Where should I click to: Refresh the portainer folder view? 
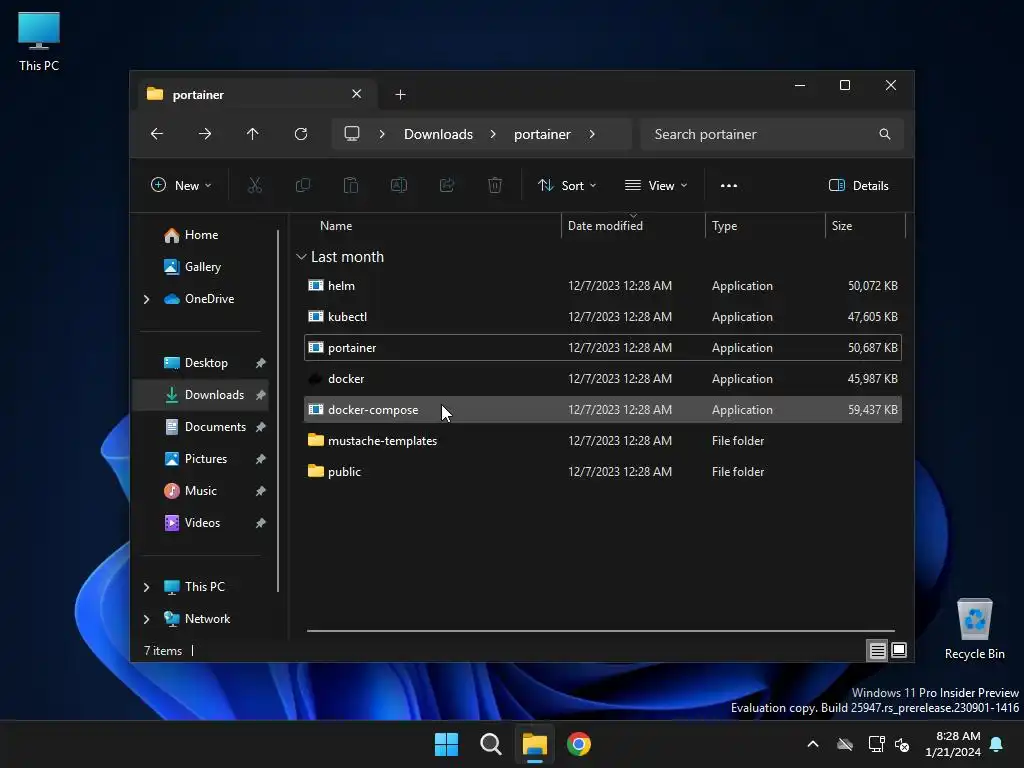300,134
